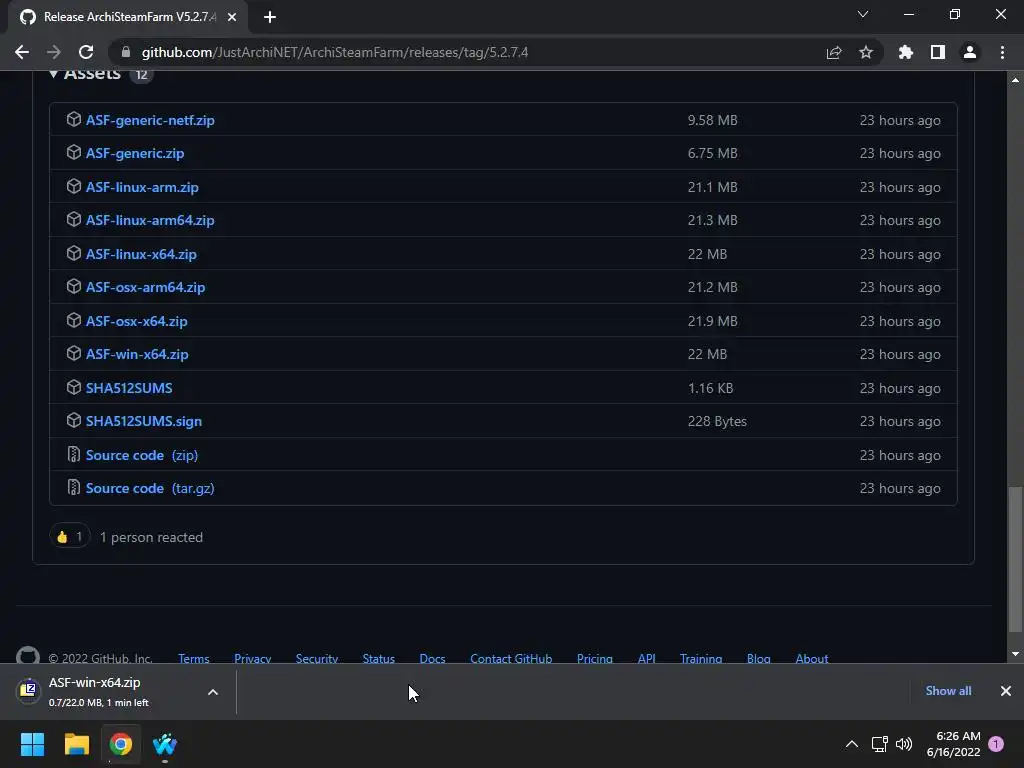Screen dimensions: 1024x768
Task: Download ASF-generic-netf.zip
Action: 150,120
